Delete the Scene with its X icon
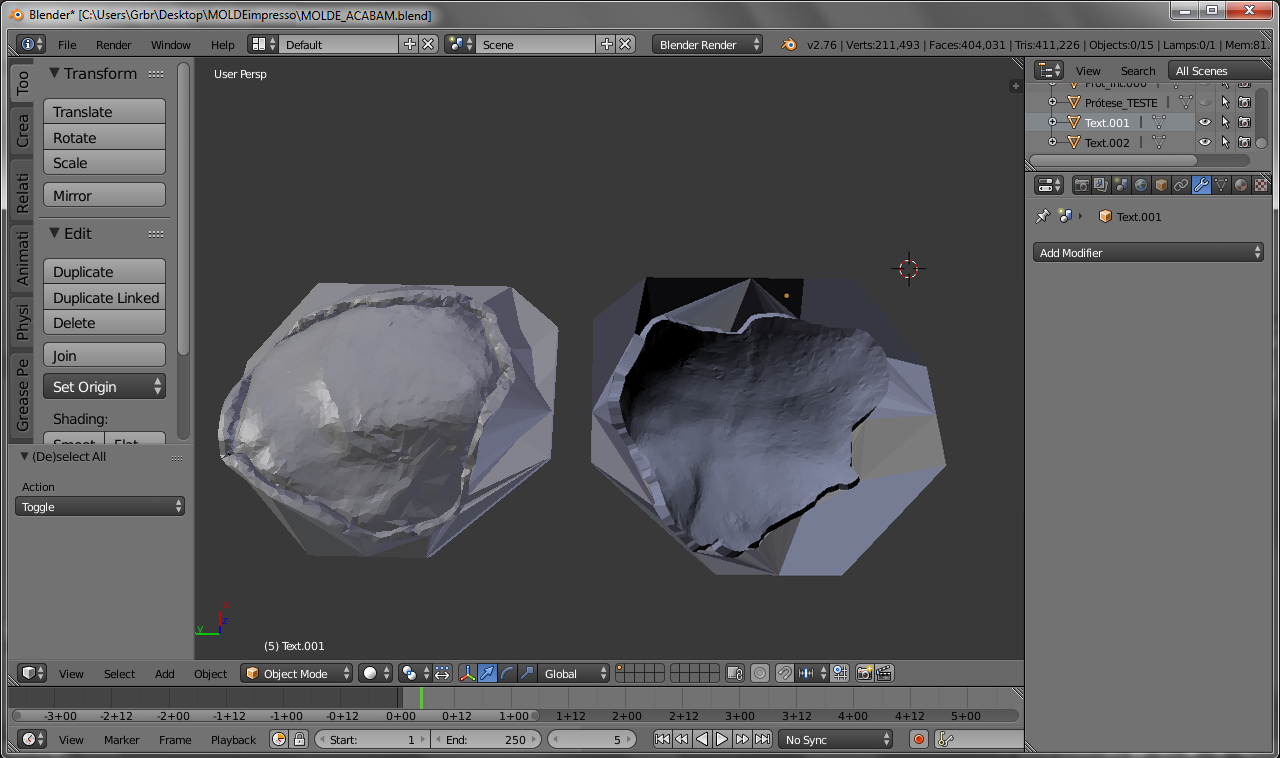The image size is (1280, 758). coord(625,44)
